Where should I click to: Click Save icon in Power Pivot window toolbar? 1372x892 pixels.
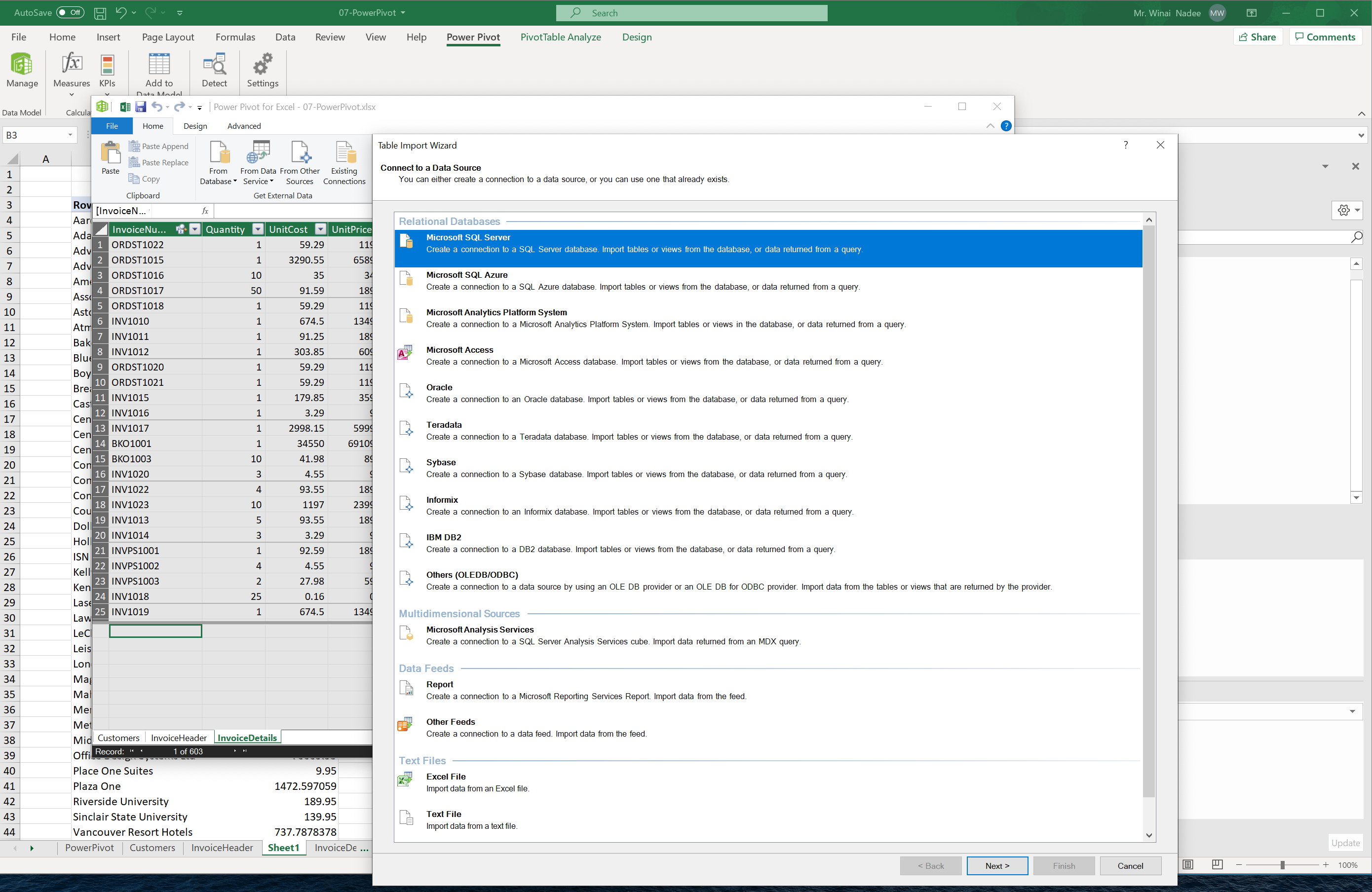[140, 107]
